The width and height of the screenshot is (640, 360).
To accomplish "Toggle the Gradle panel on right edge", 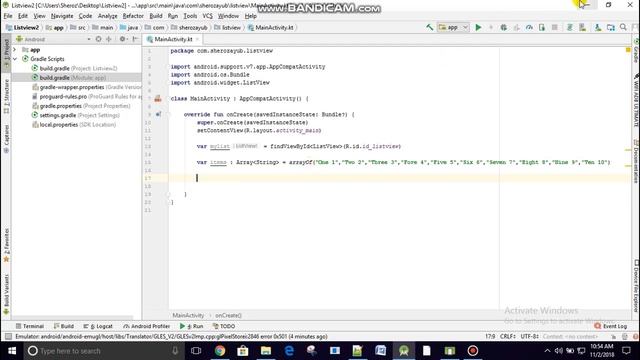I will [636, 51].
